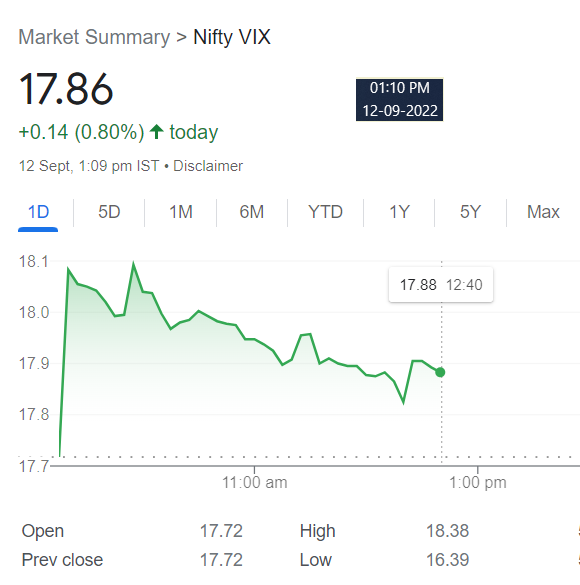Click the green up arrow icon
The image size is (580, 585).
tap(157, 132)
